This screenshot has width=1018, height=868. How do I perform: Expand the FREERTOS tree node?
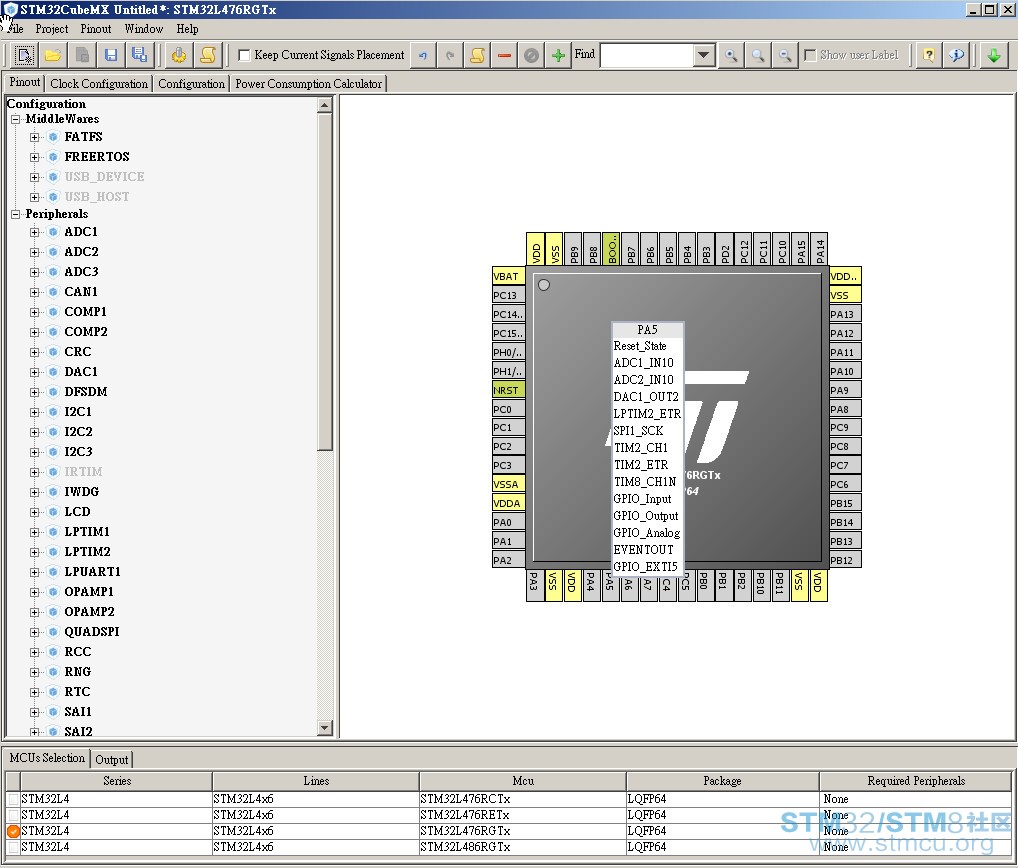point(34,157)
